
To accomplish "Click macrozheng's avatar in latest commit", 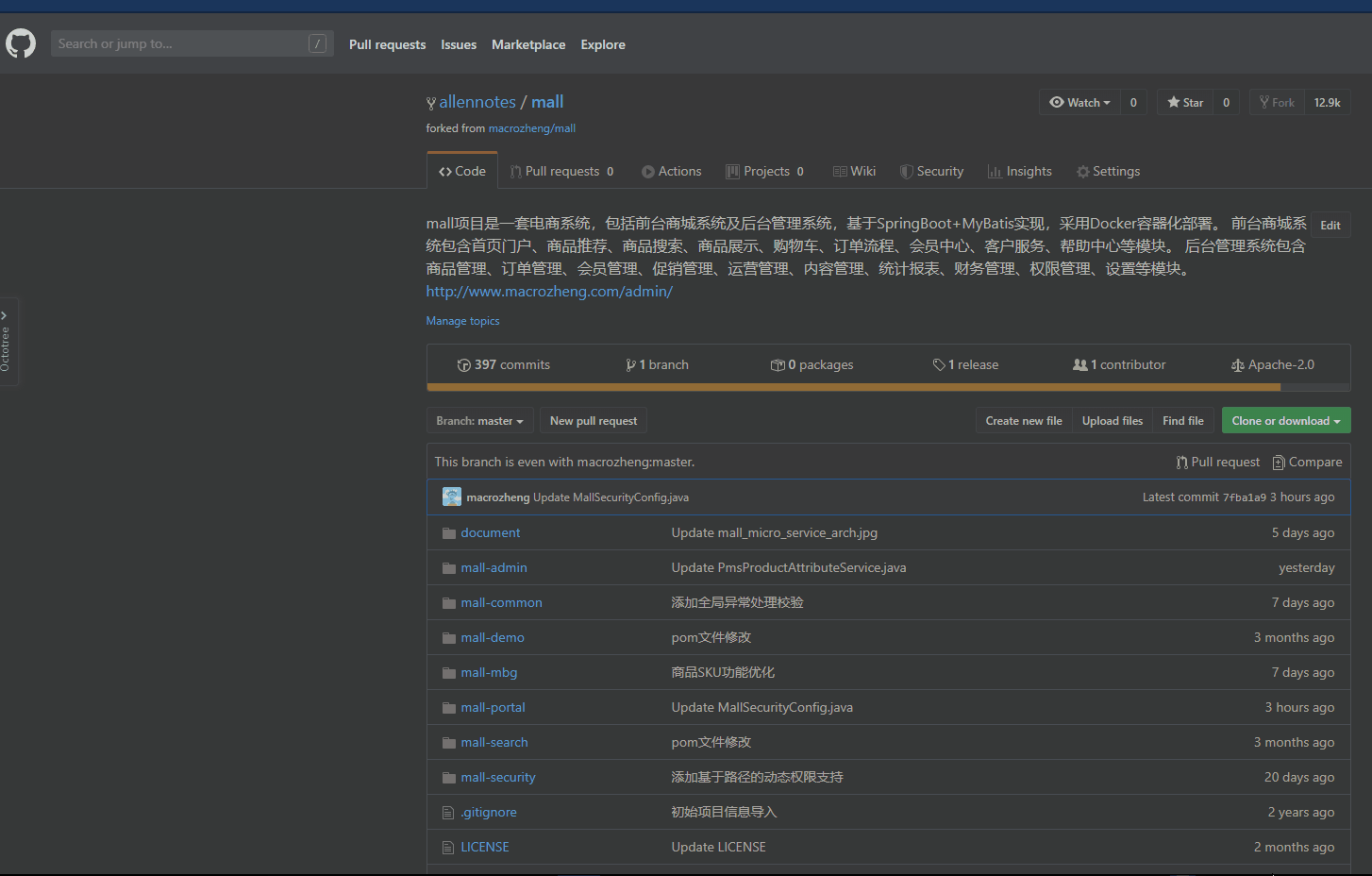I will (452, 497).
